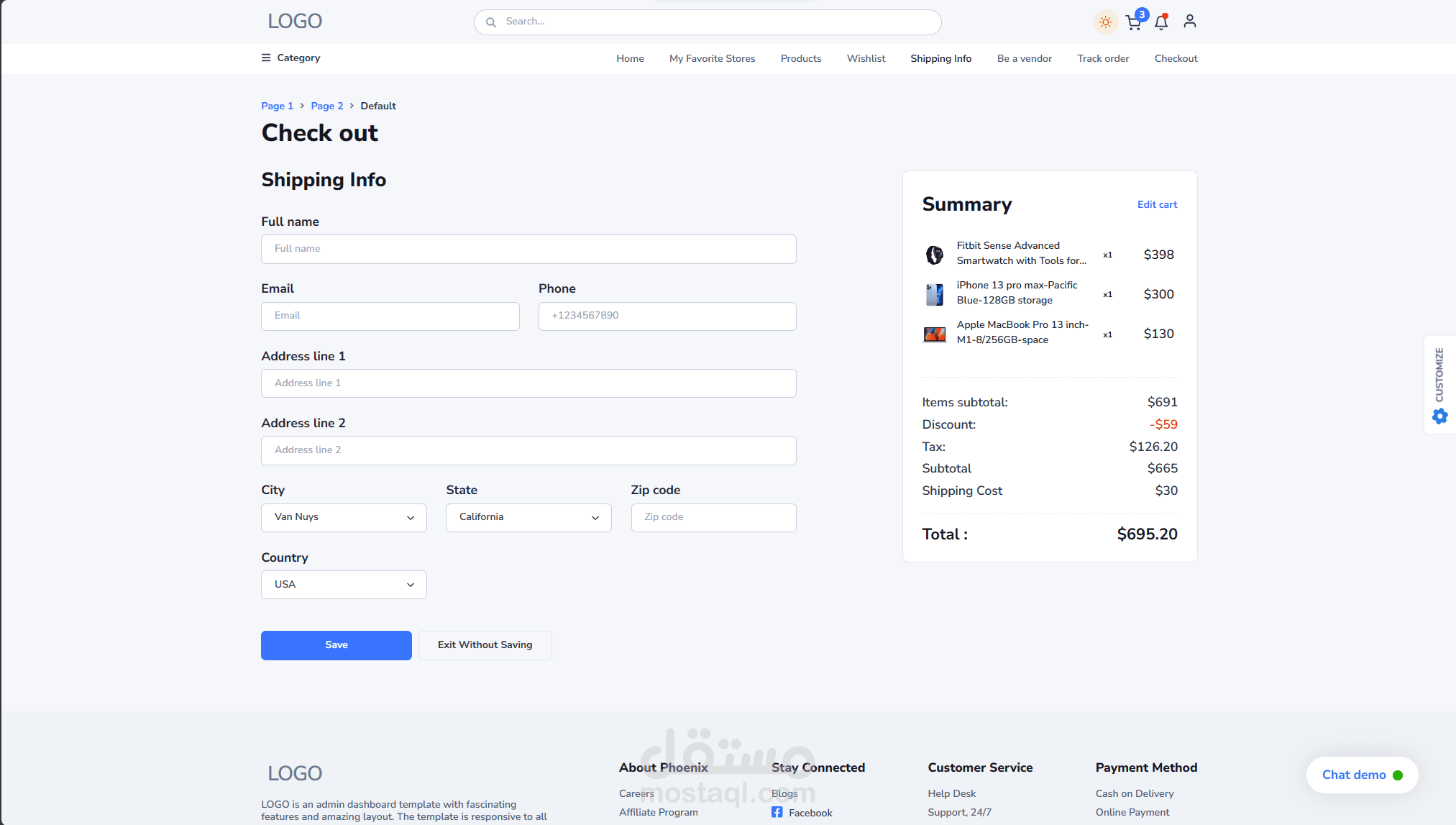This screenshot has height=825, width=1456.
Task: Click the Fitbit smartwatch thumbnail
Action: 934,255
